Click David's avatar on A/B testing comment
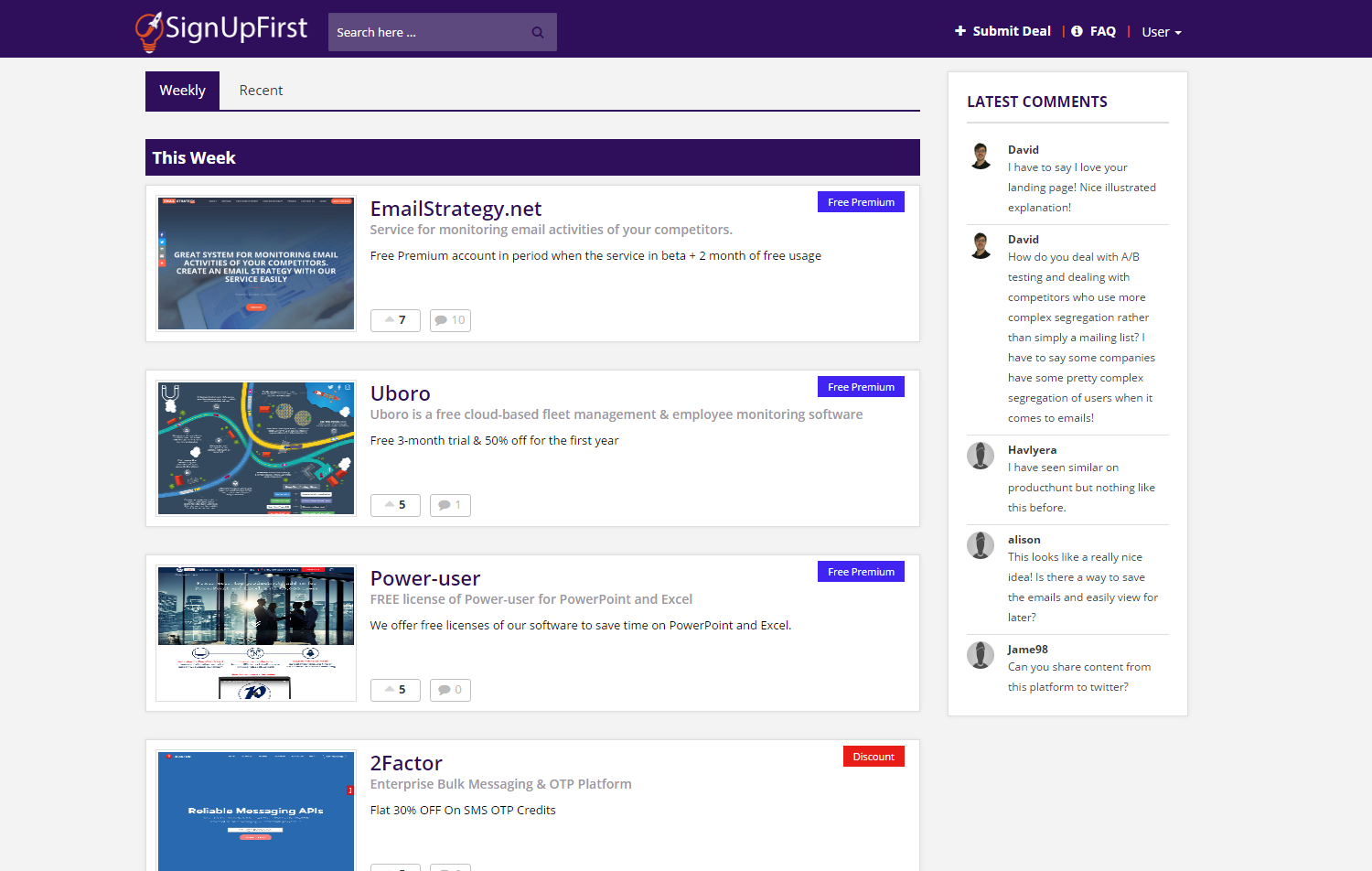This screenshot has height=871, width=1372. (981, 245)
